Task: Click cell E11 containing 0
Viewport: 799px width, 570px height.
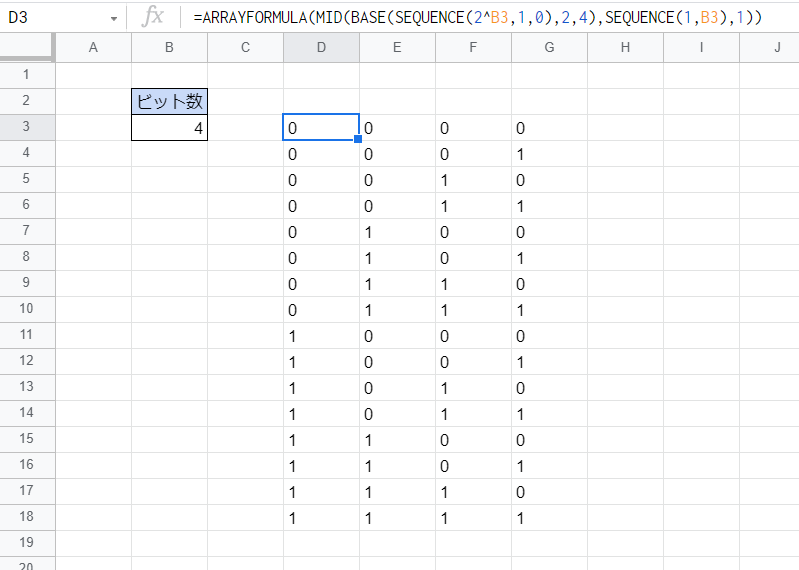Action: pos(397,335)
